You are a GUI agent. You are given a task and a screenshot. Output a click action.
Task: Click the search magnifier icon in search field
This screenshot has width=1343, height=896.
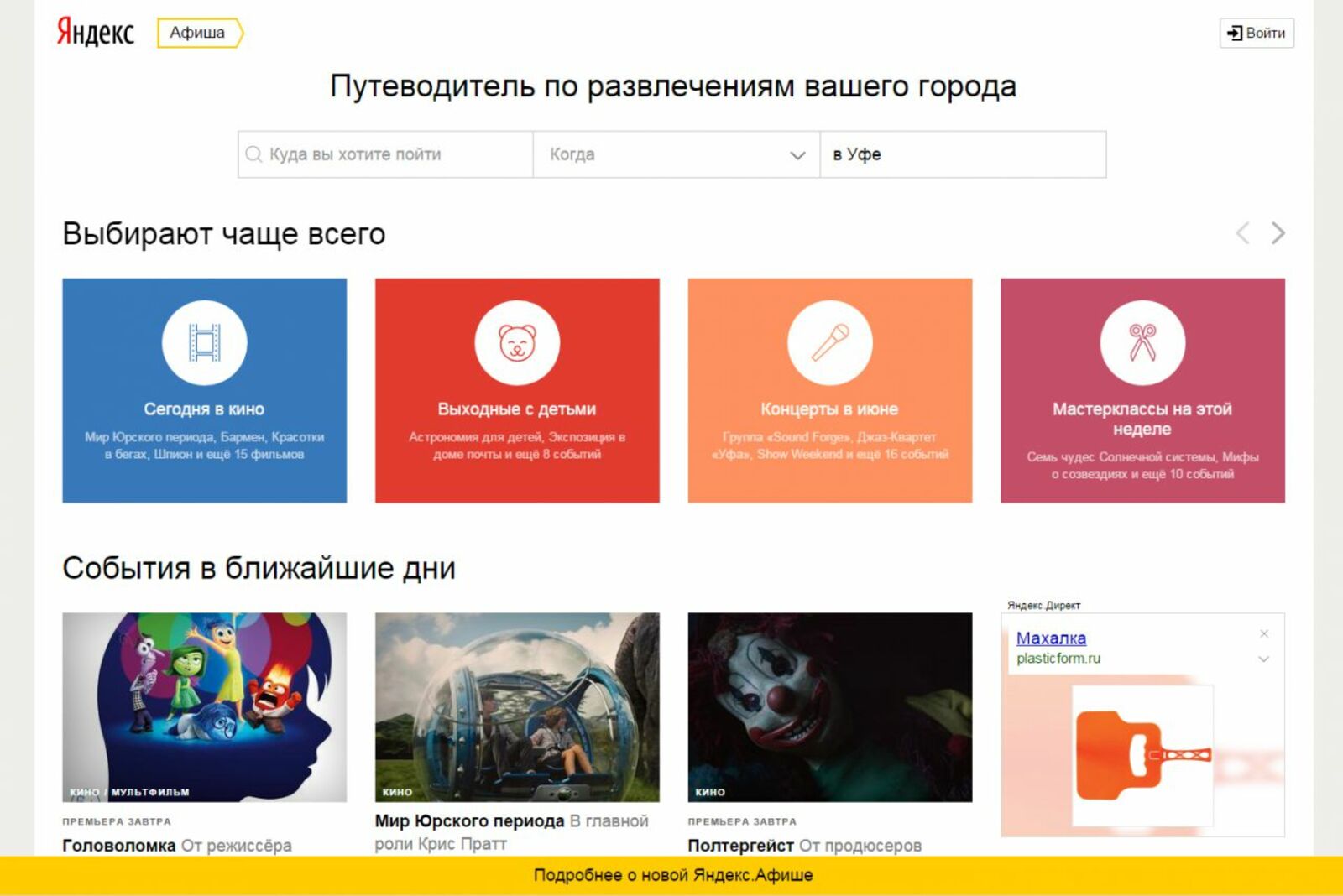coord(253,154)
